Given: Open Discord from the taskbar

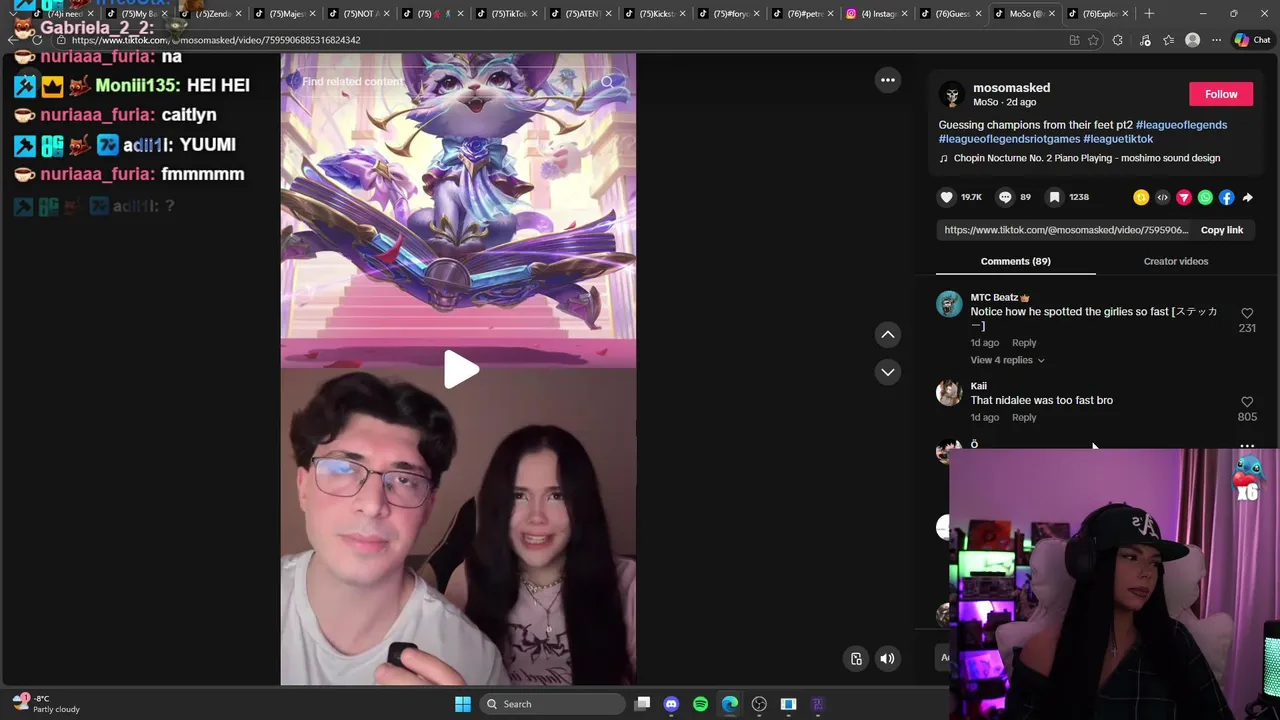Looking at the screenshot, I should [671, 704].
